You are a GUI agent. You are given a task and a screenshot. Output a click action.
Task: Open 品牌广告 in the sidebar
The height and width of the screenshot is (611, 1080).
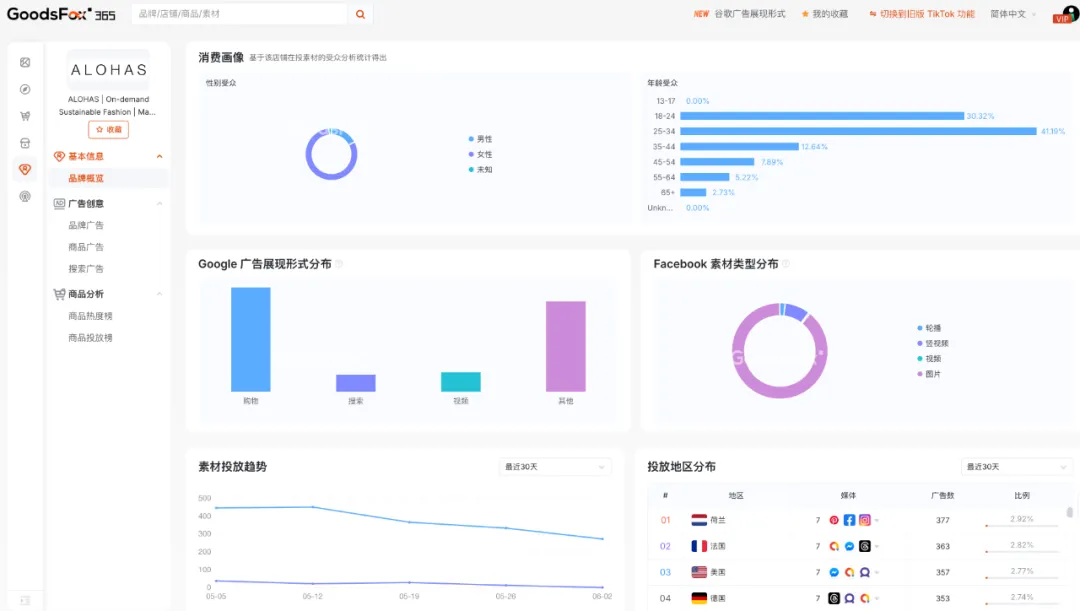pyautogui.click(x=86, y=225)
